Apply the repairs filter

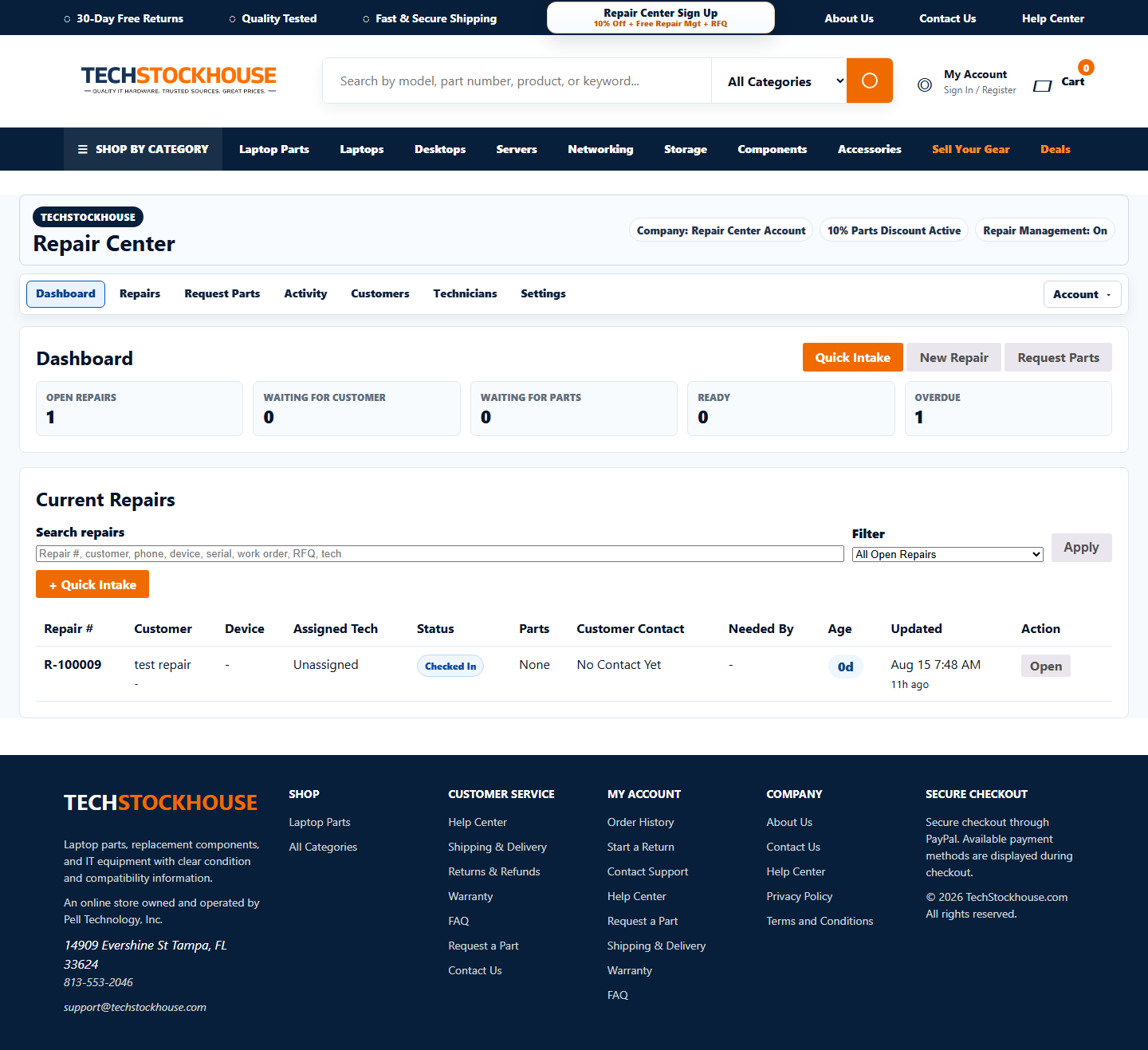click(x=1081, y=548)
